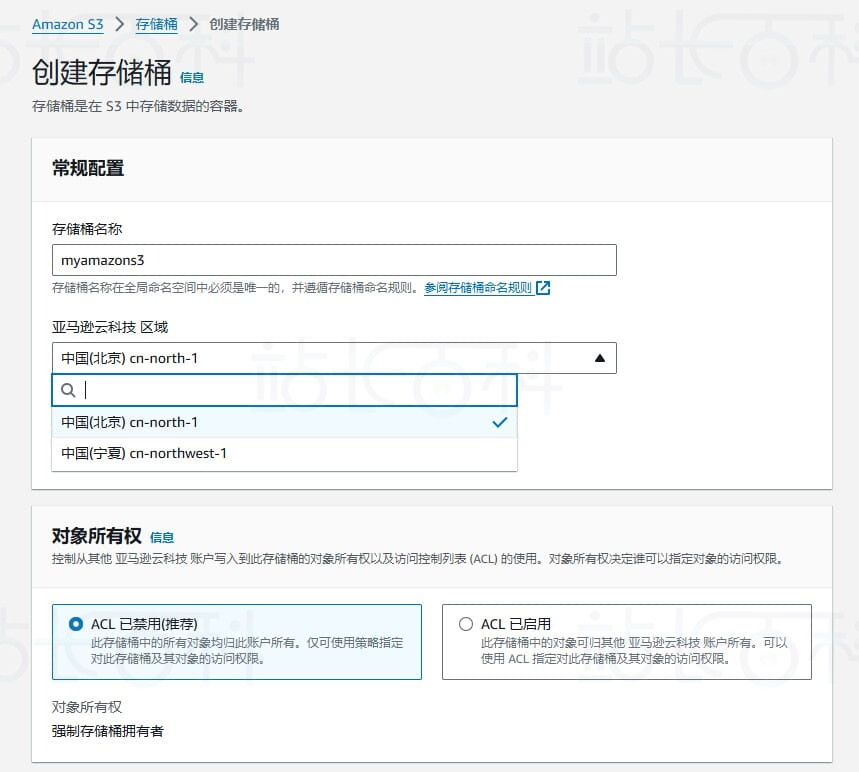Open the 参阅存储桶命名规则 link
This screenshot has height=772, width=859.
[x=478, y=288]
